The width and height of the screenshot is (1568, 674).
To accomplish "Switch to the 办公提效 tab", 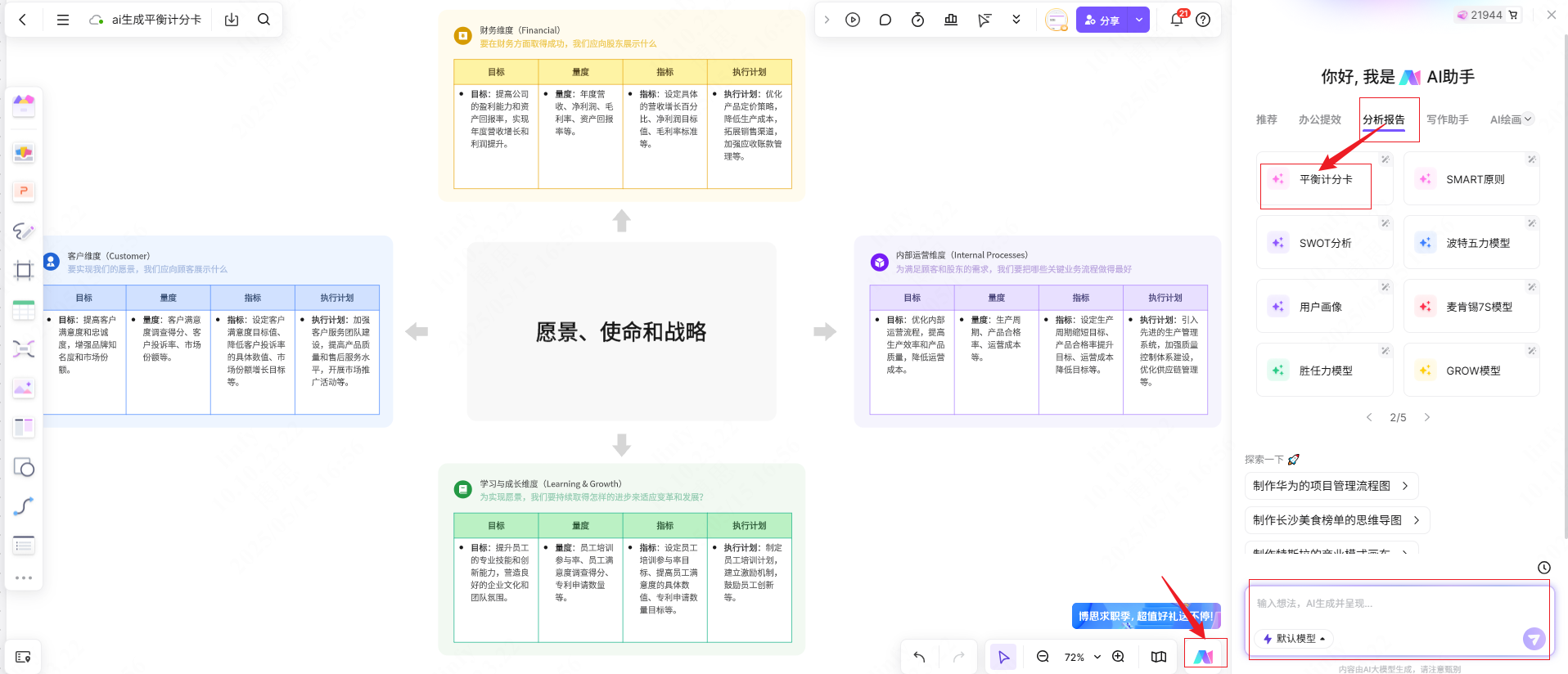I will (1320, 119).
